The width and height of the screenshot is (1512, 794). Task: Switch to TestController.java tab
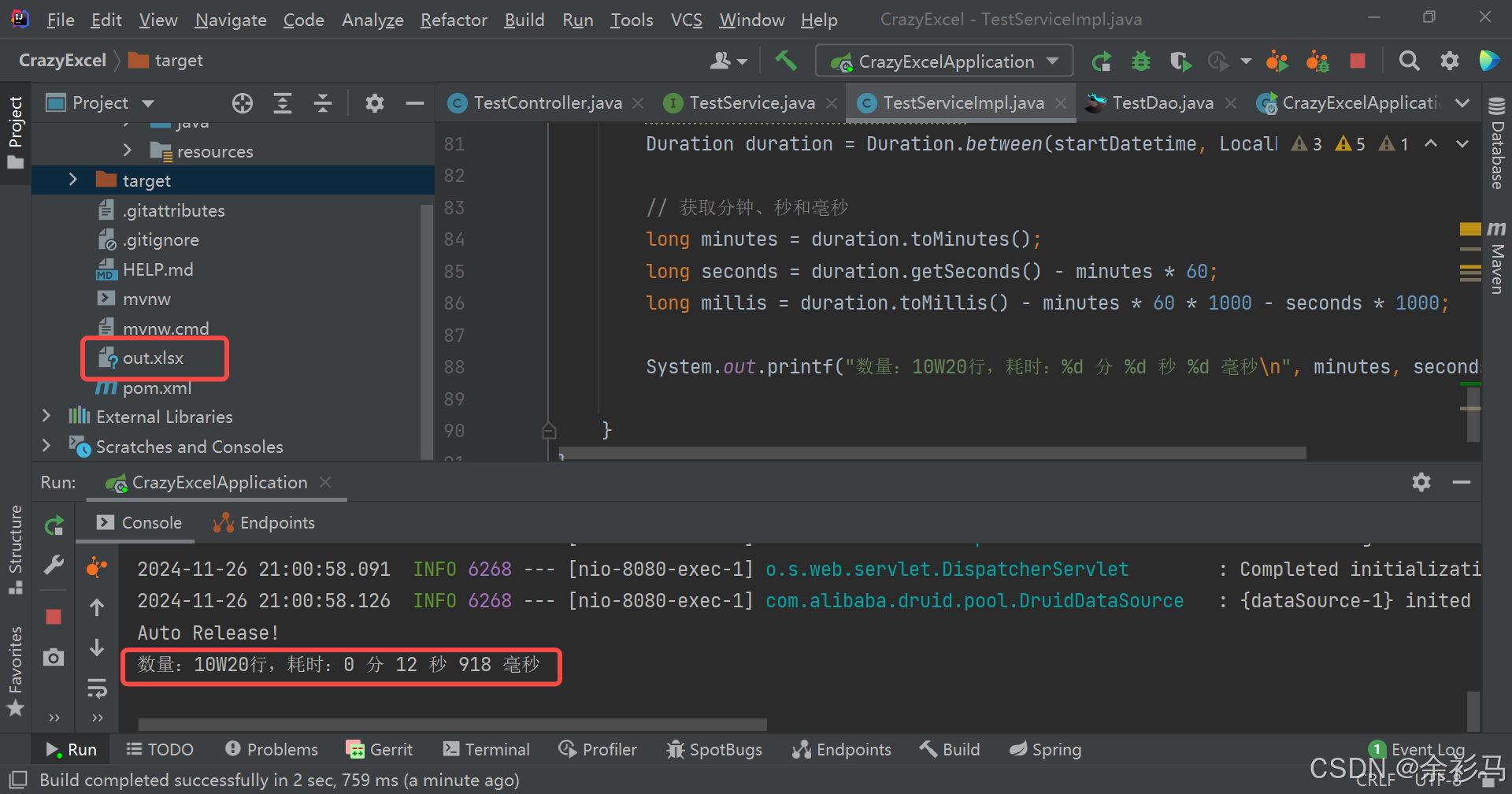pos(547,103)
